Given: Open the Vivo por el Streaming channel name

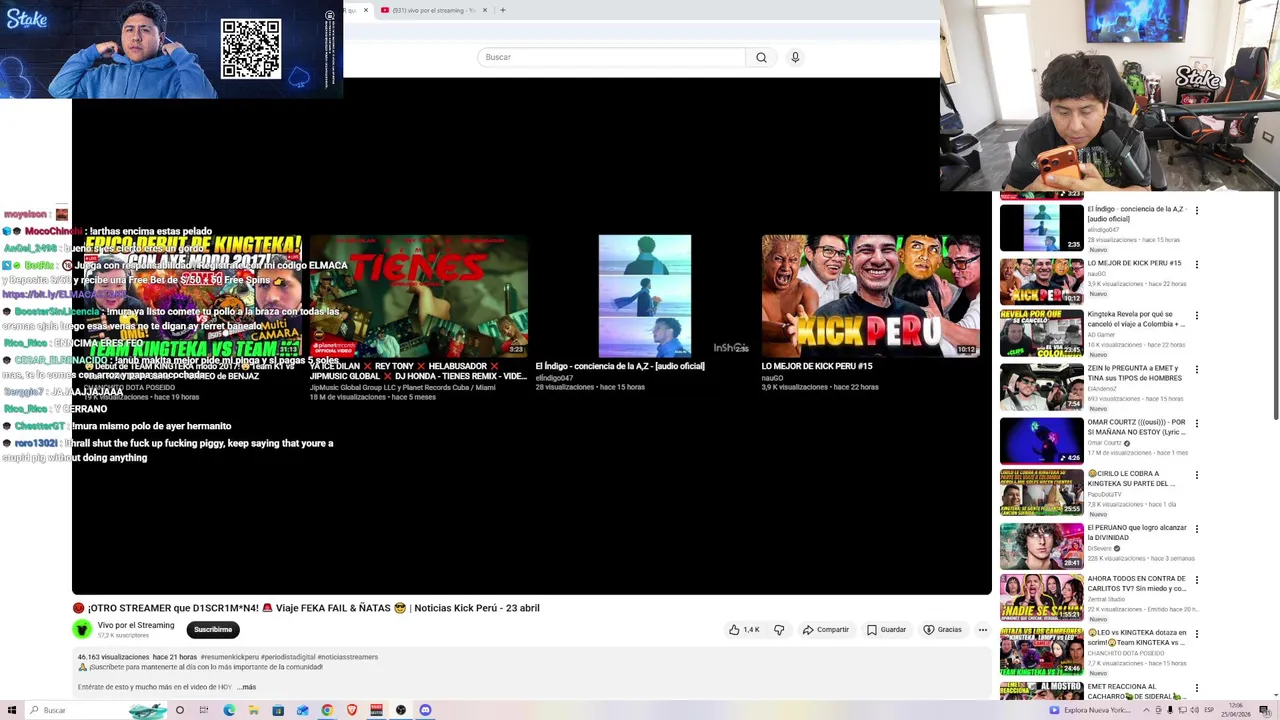Looking at the screenshot, I should pos(136,625).
